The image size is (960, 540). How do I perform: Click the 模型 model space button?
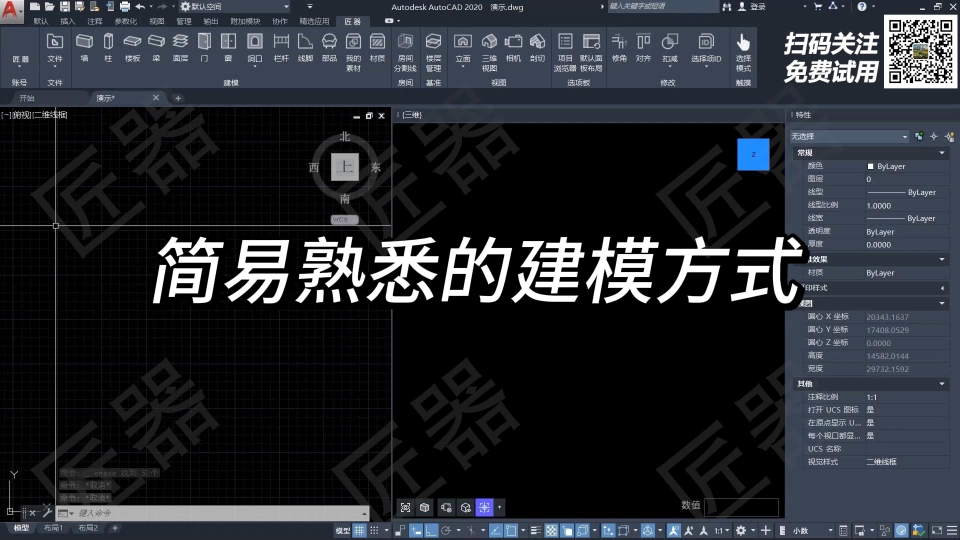343,530
